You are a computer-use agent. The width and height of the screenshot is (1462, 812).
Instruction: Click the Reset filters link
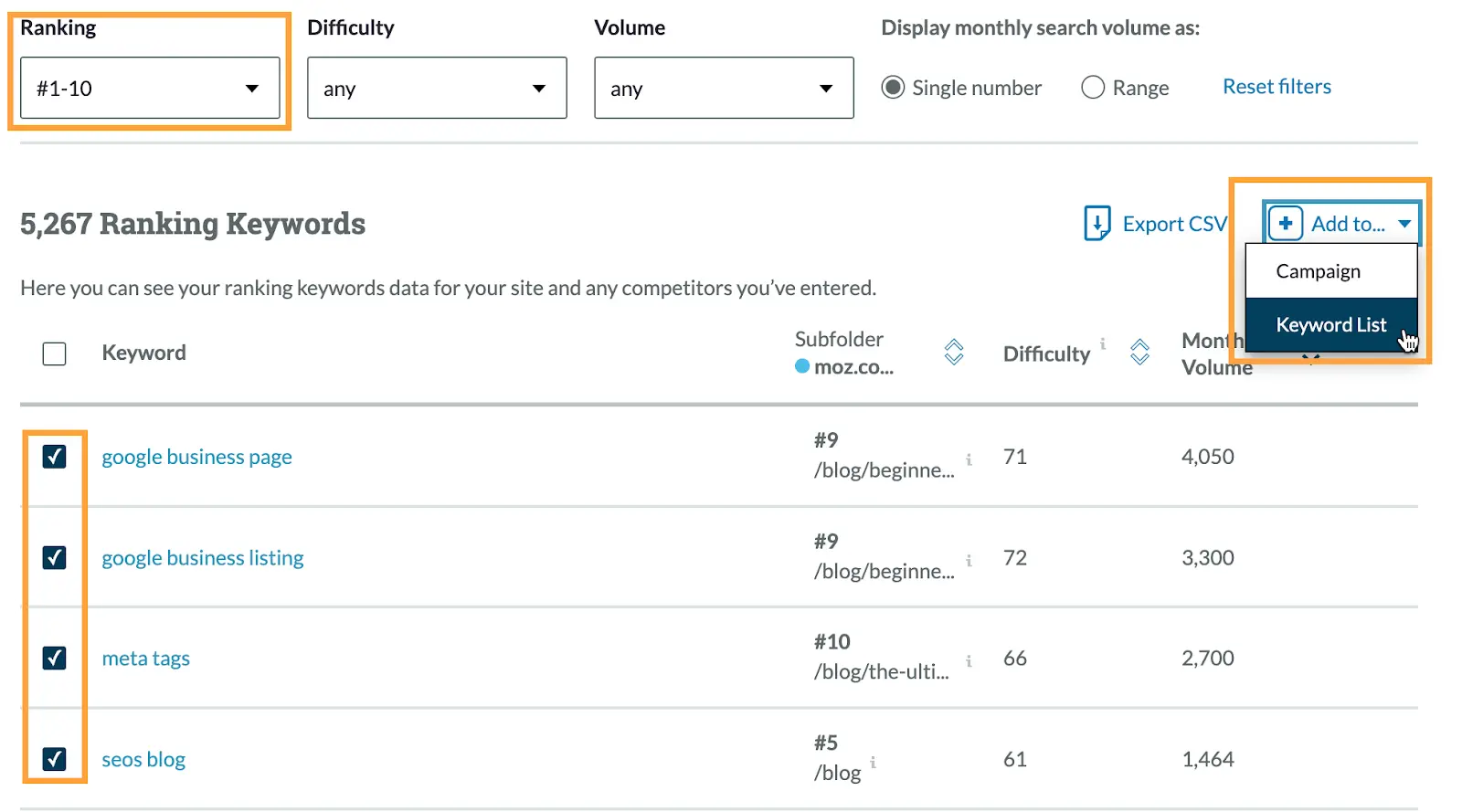[x=1277, y=87]
